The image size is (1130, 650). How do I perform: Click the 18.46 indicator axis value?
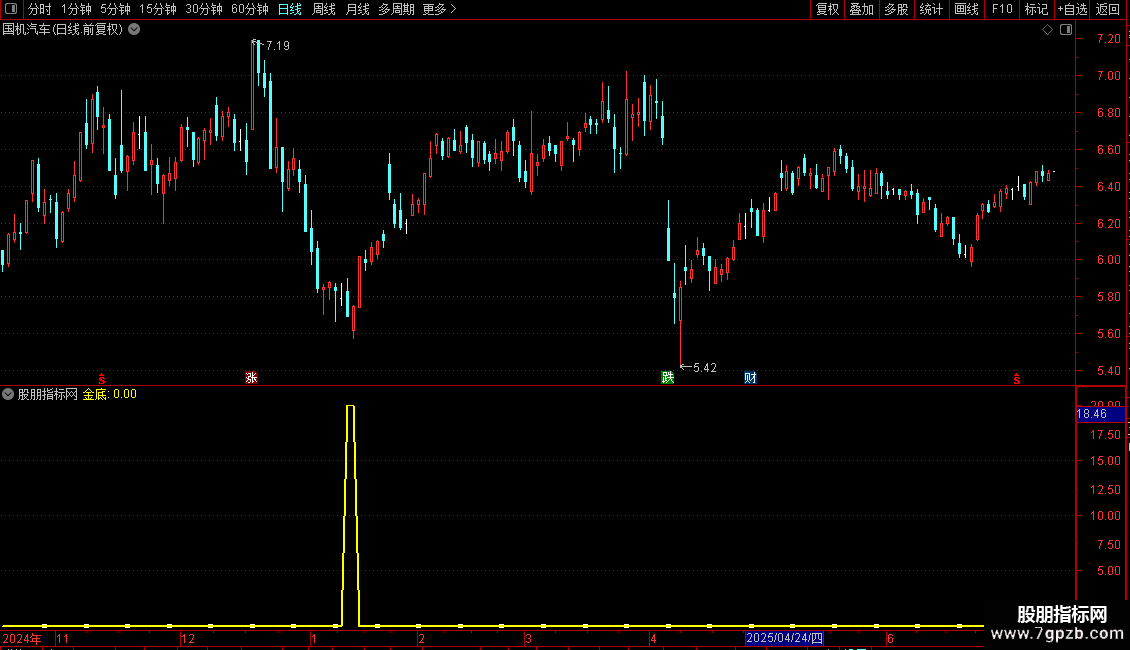pyautogui.click(x=1092, y=414)
